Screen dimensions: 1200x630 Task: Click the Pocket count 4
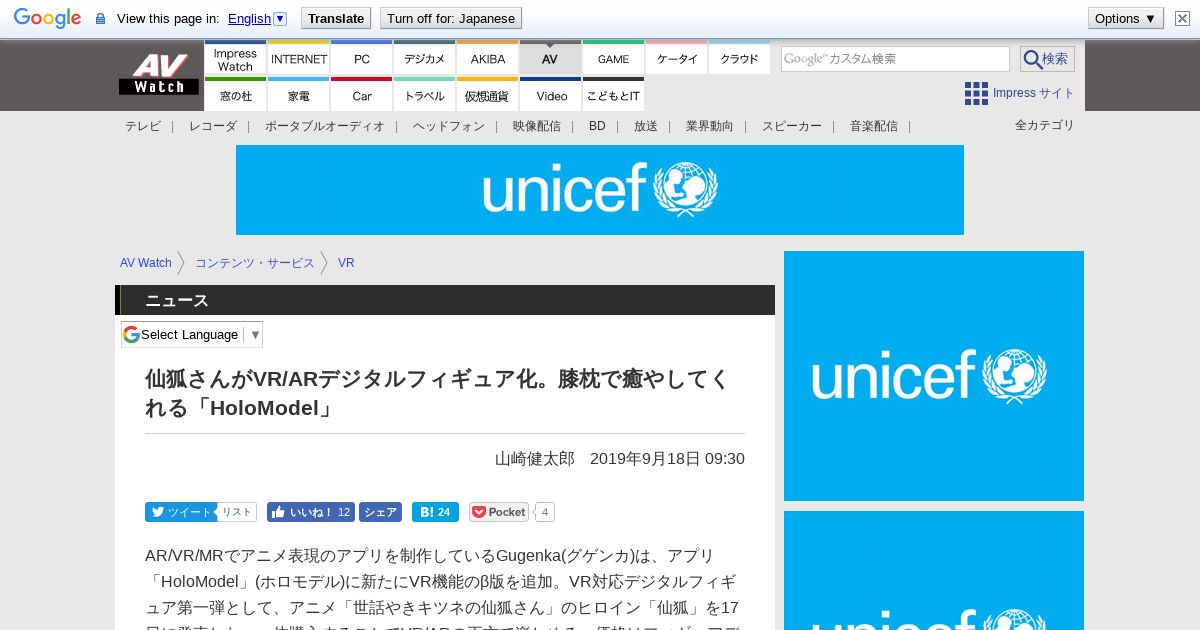[545, 512]
